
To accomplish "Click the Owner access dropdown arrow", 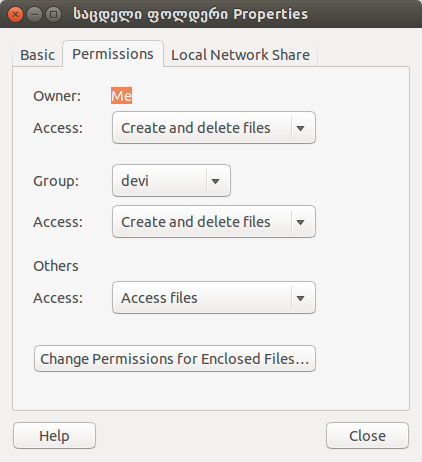I will pyautogui.click(x=300, y=128).
